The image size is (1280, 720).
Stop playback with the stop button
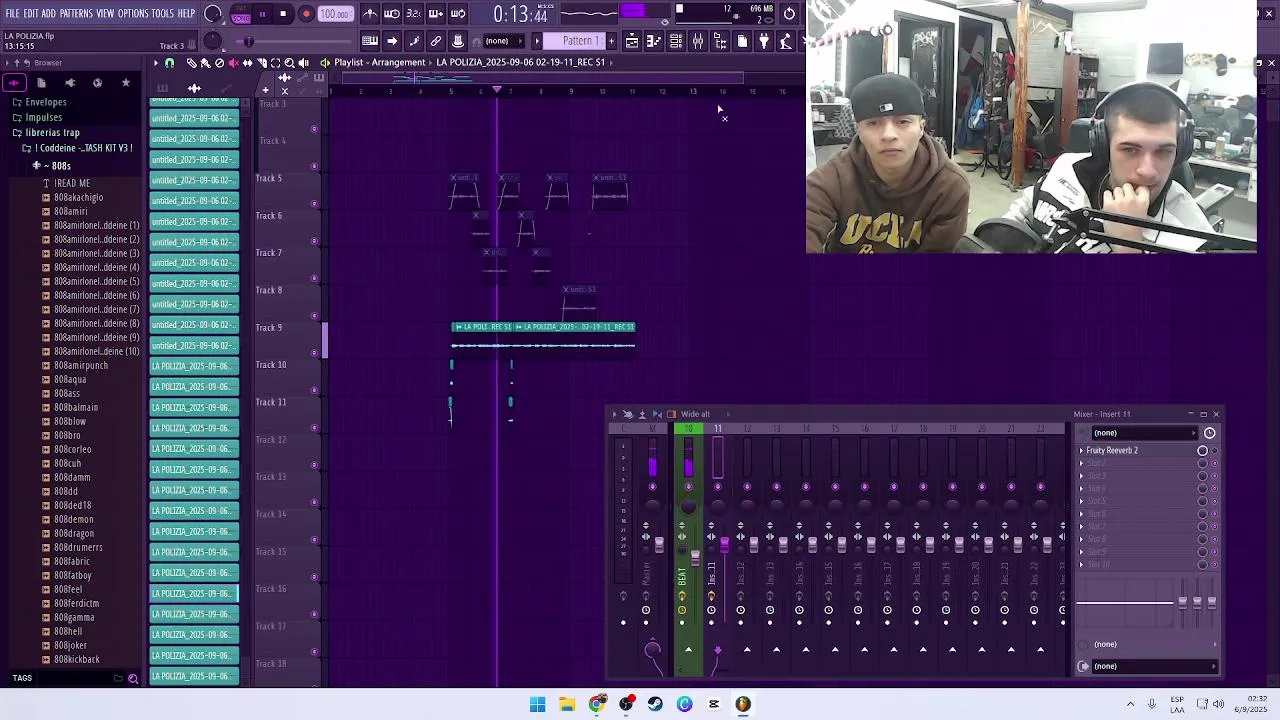coord(283,14)
